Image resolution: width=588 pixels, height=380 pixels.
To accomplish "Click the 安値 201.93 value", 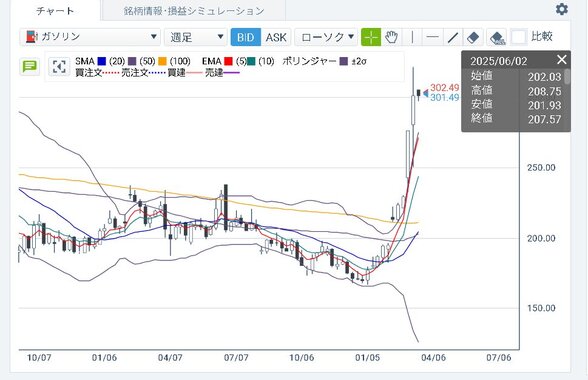I will tap(544, 105).
